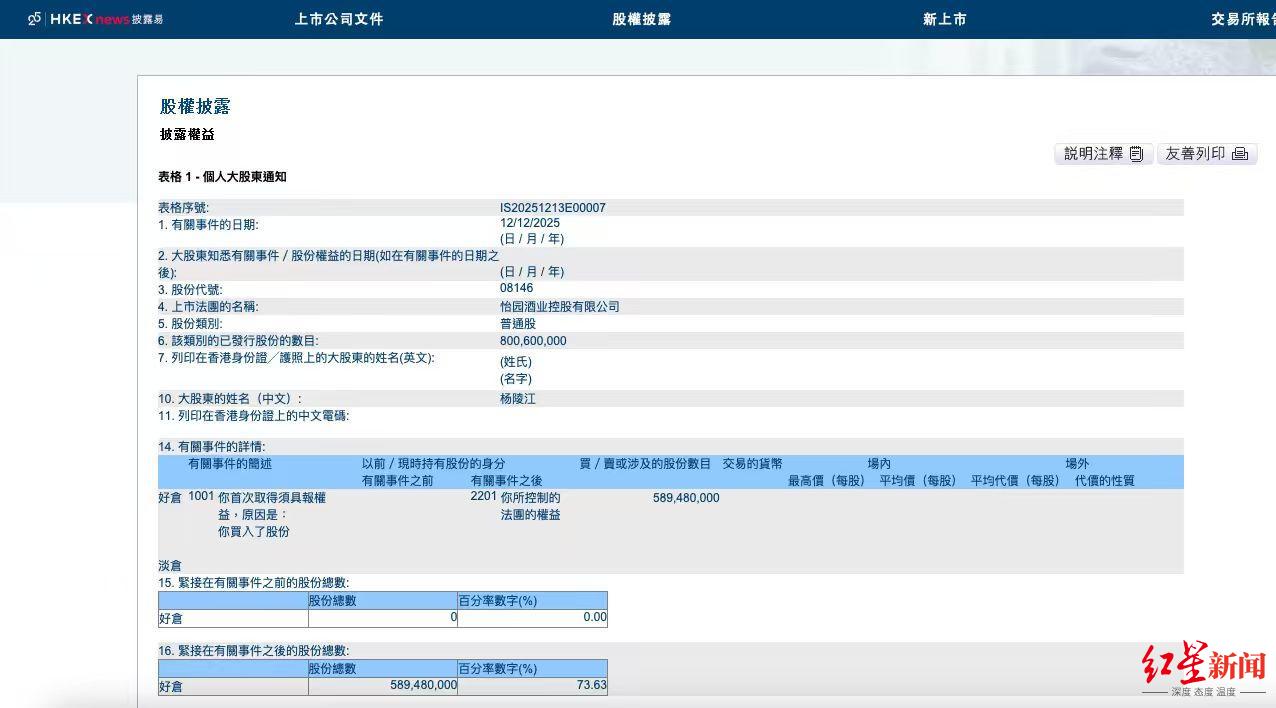This screenshot has height=708, width=1276.
Task: Click the 股份總數 column header in table 16
Action: click(333, 668)
